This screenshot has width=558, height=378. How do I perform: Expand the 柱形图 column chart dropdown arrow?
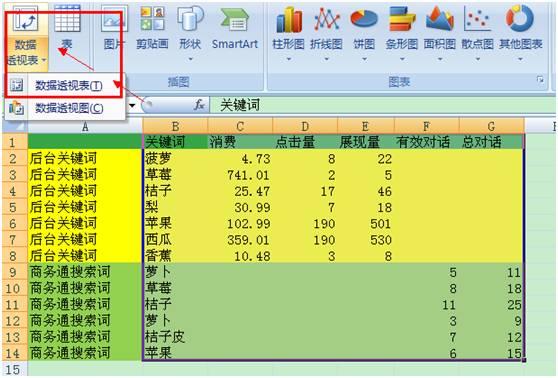click(x=289, y=59)
